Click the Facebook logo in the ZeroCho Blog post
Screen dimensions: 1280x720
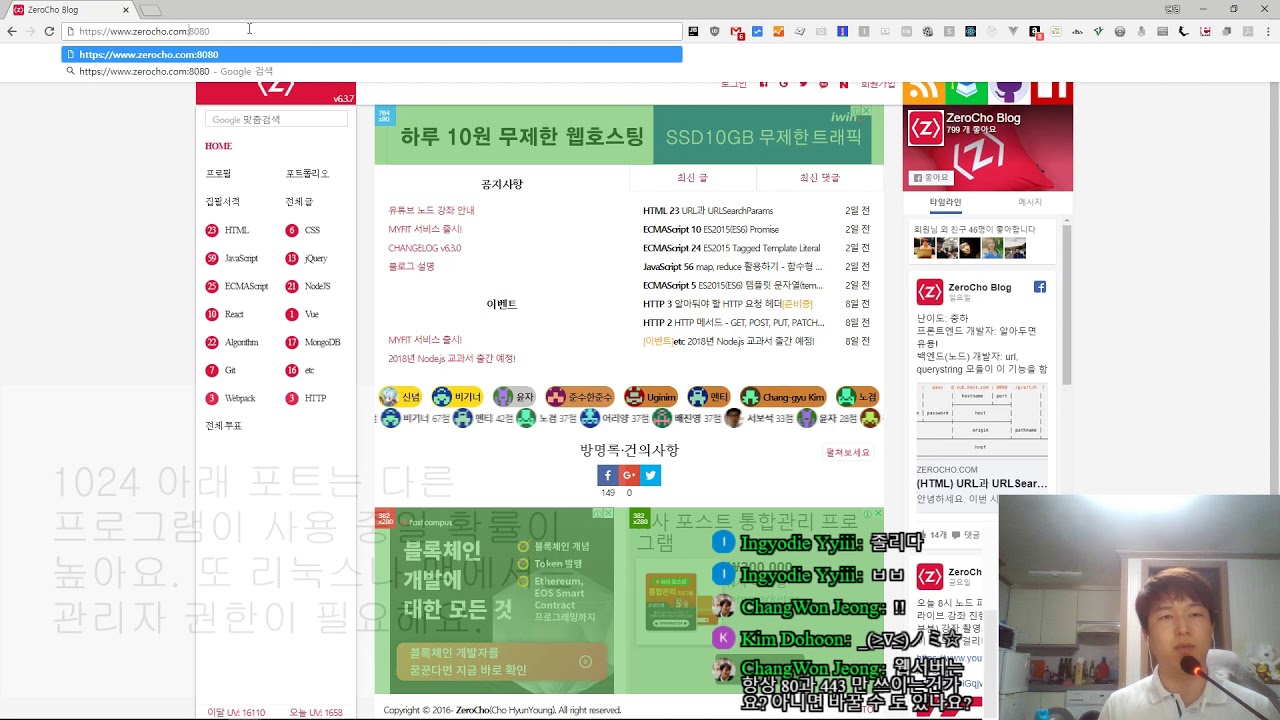tap(1040, 287)
